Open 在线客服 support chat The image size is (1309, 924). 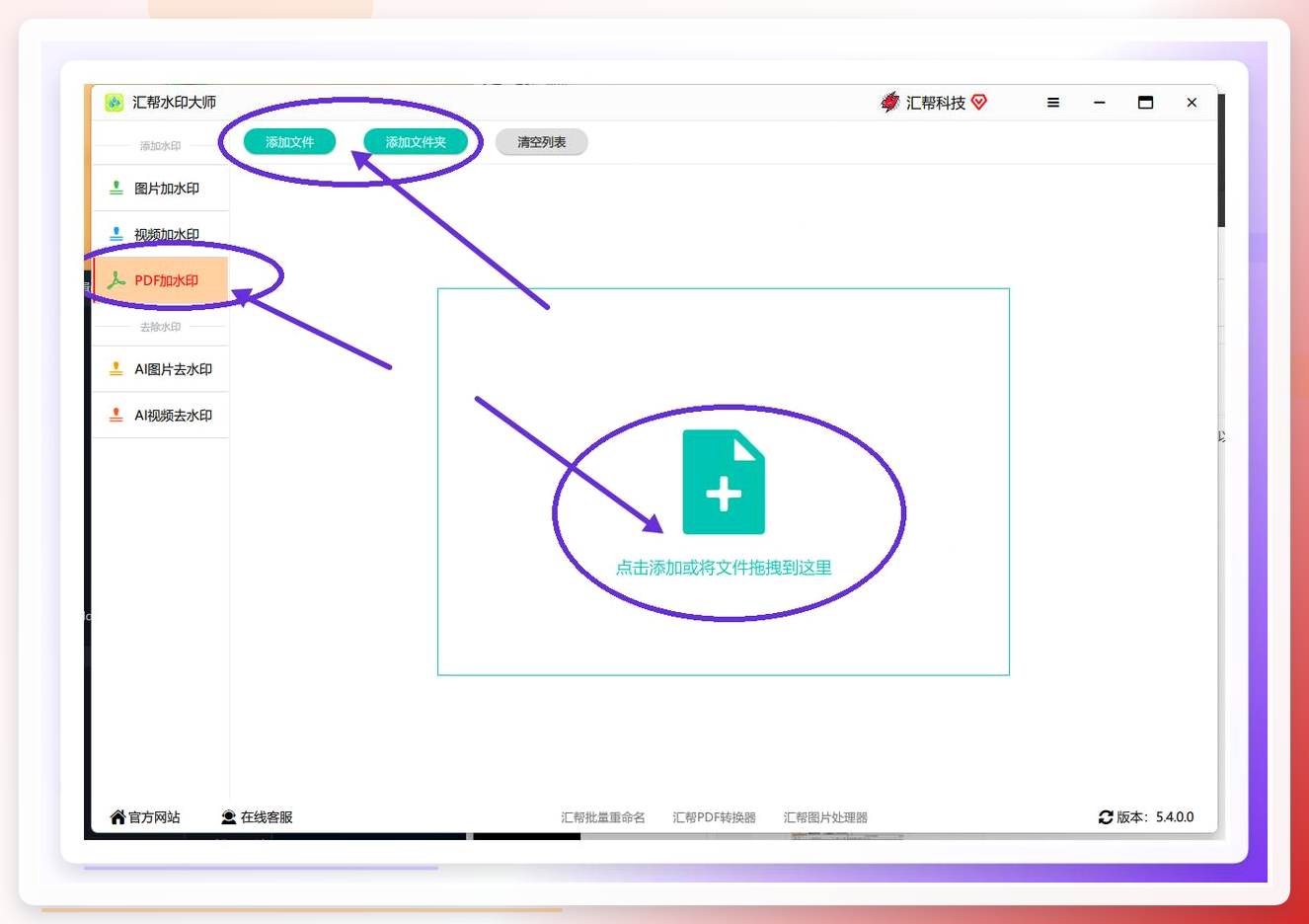click(257, 817)
